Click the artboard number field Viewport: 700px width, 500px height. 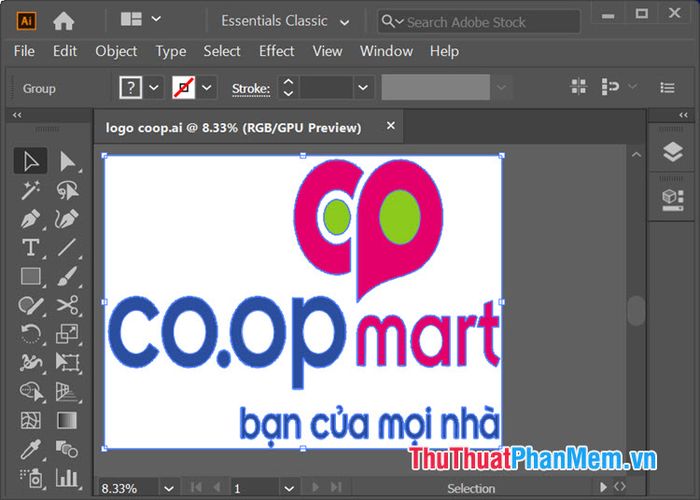pos(255,488)
